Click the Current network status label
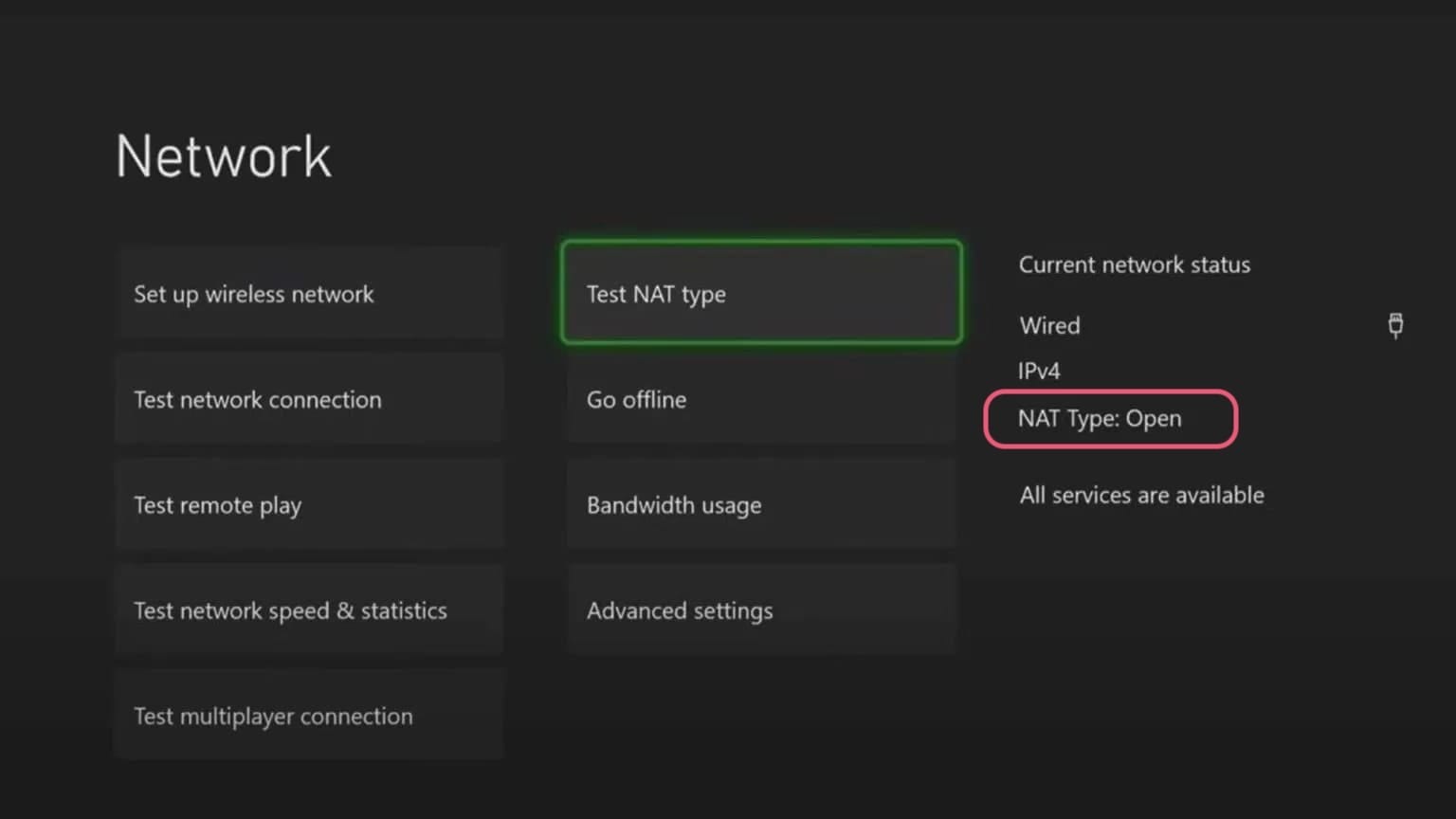The image size is (1456, 819). [x=1135, y=264]
